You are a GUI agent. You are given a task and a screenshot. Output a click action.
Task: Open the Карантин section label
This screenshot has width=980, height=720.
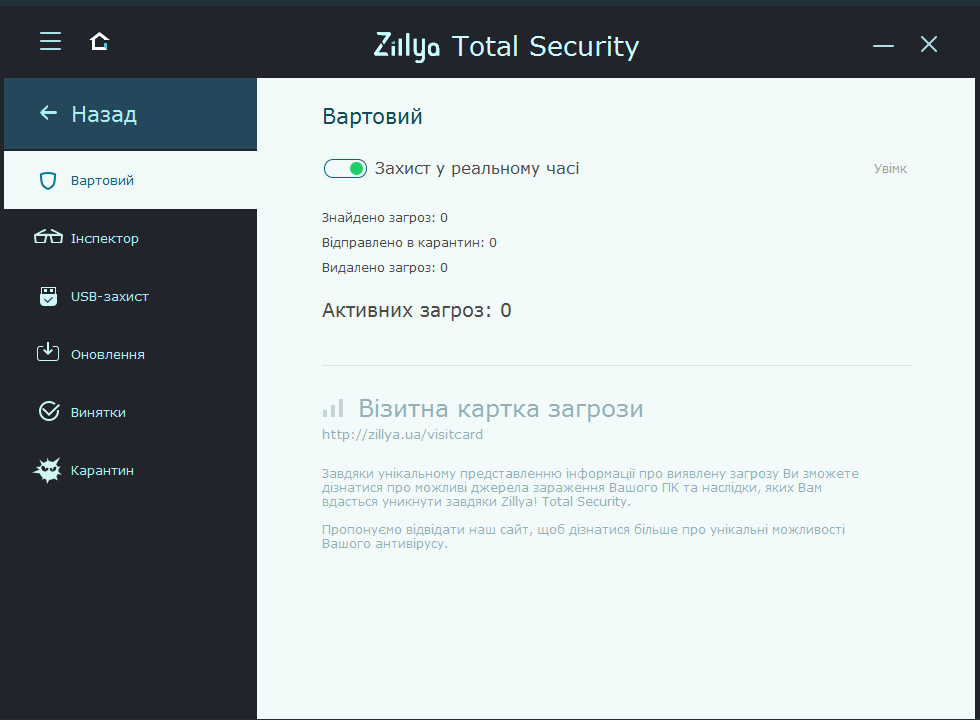102,471
